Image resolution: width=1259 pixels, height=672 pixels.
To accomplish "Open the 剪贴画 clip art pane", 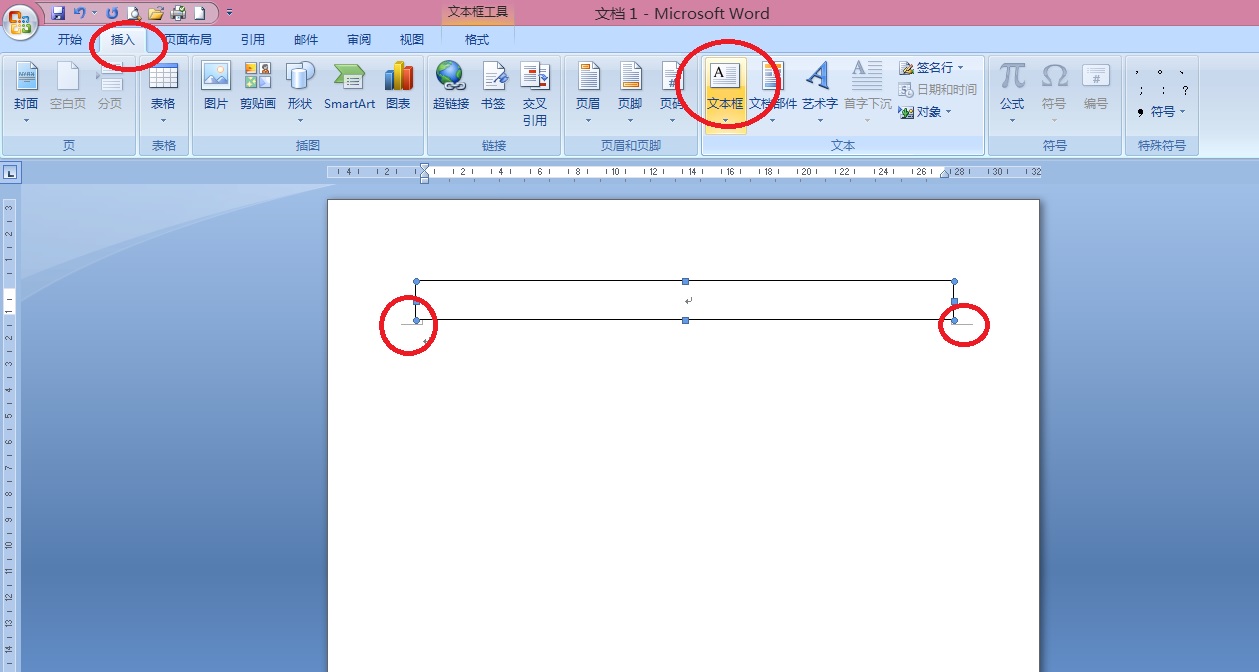I will point(258,87).
